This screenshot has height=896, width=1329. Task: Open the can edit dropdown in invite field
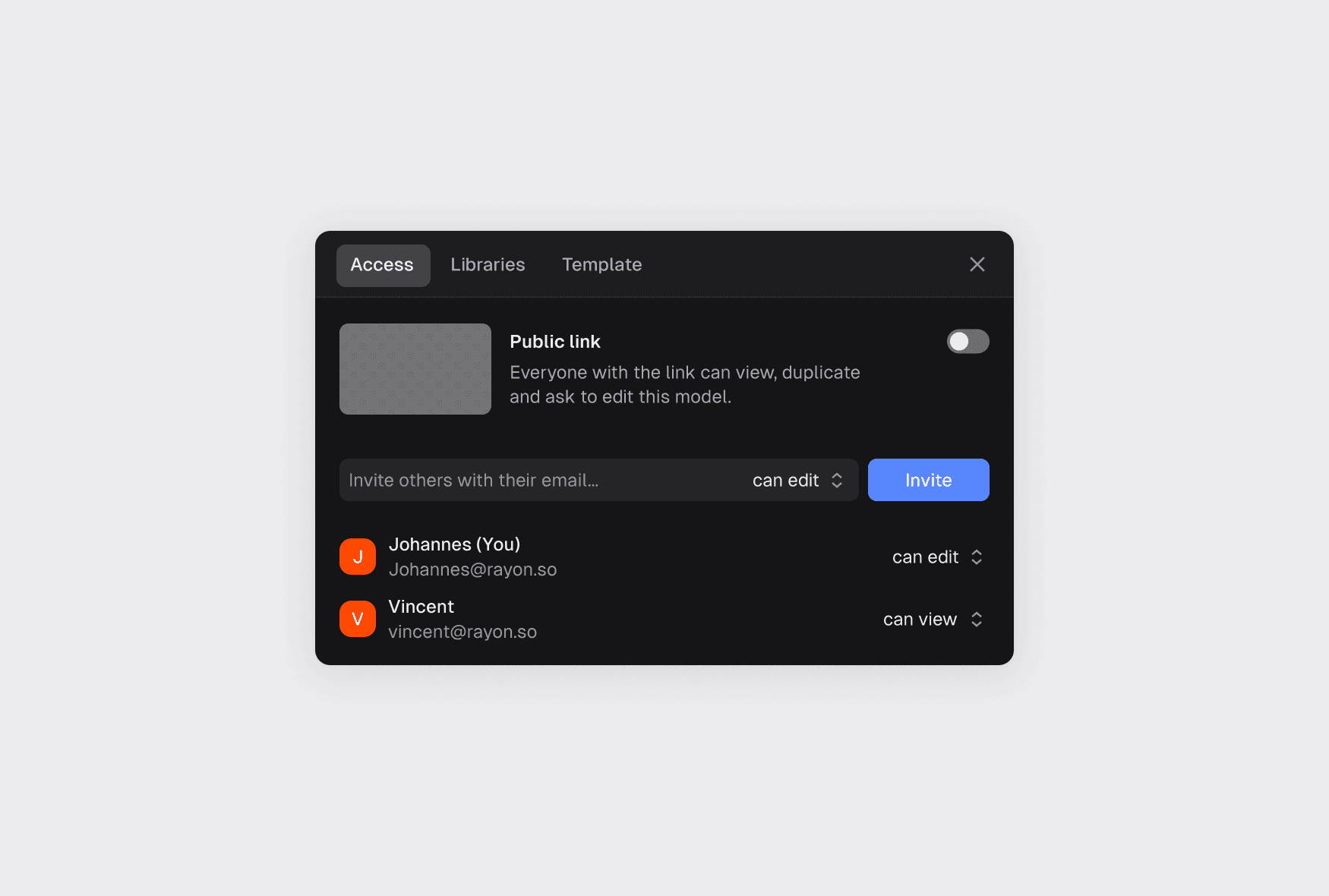click(x=797, y=480)
